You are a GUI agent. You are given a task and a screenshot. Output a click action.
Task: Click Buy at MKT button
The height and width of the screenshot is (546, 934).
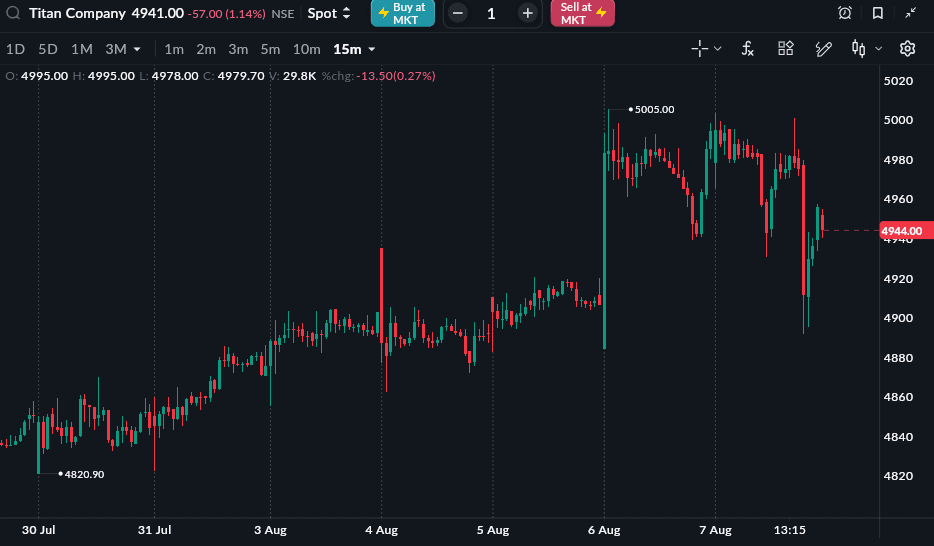coord(403,13)
